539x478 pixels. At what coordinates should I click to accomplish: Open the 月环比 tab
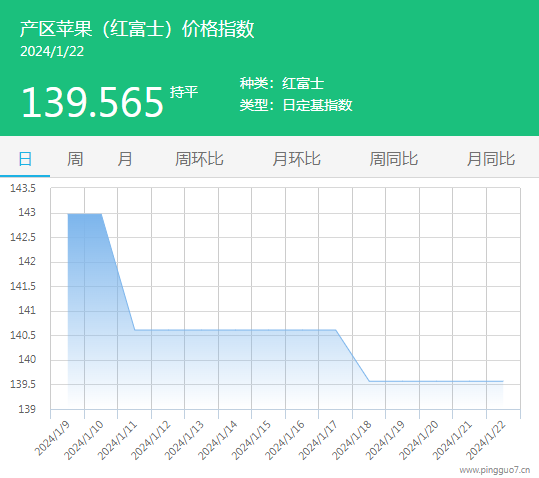pyautogui.click(x=296, y=159)
